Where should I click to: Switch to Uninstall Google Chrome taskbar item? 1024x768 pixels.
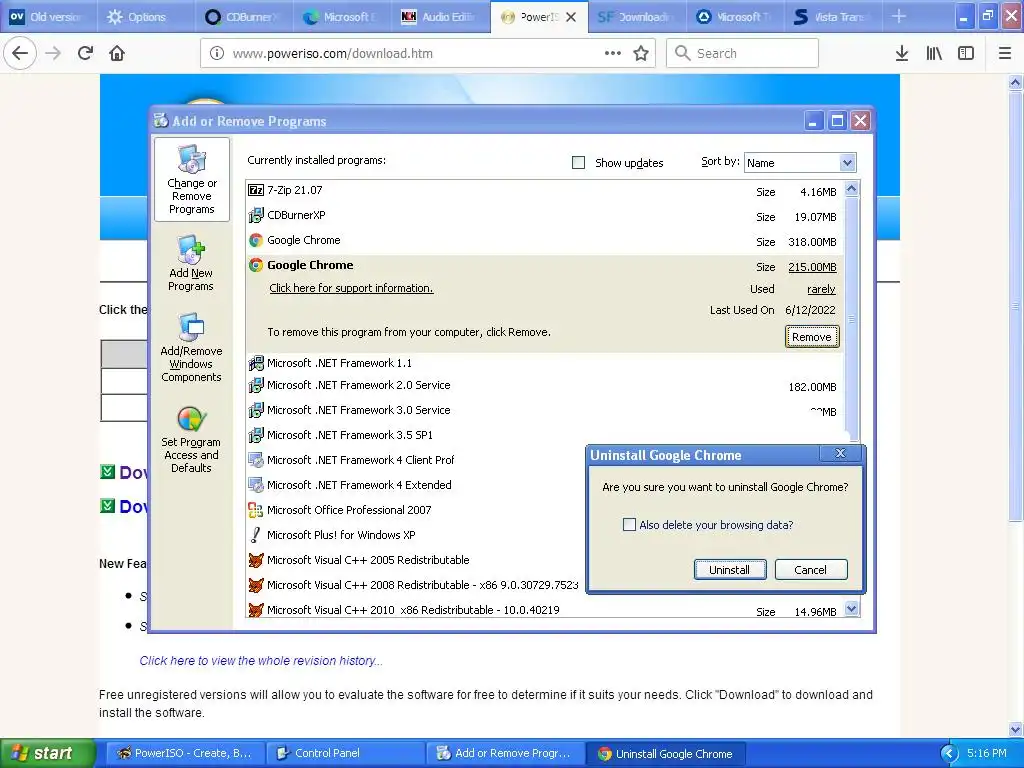(665, 754)
